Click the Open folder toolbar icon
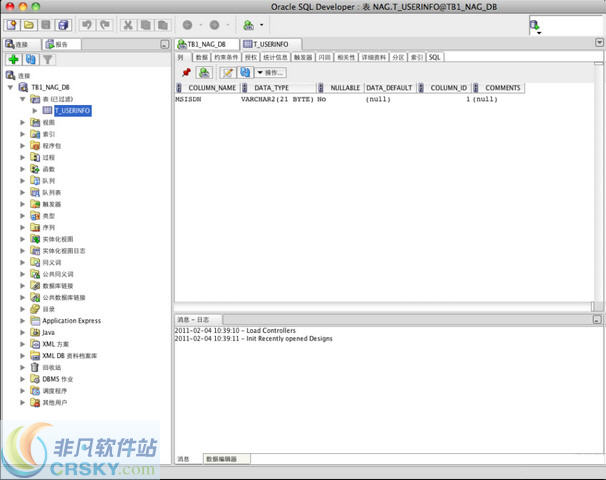606x480 pixels. point(29,25)
